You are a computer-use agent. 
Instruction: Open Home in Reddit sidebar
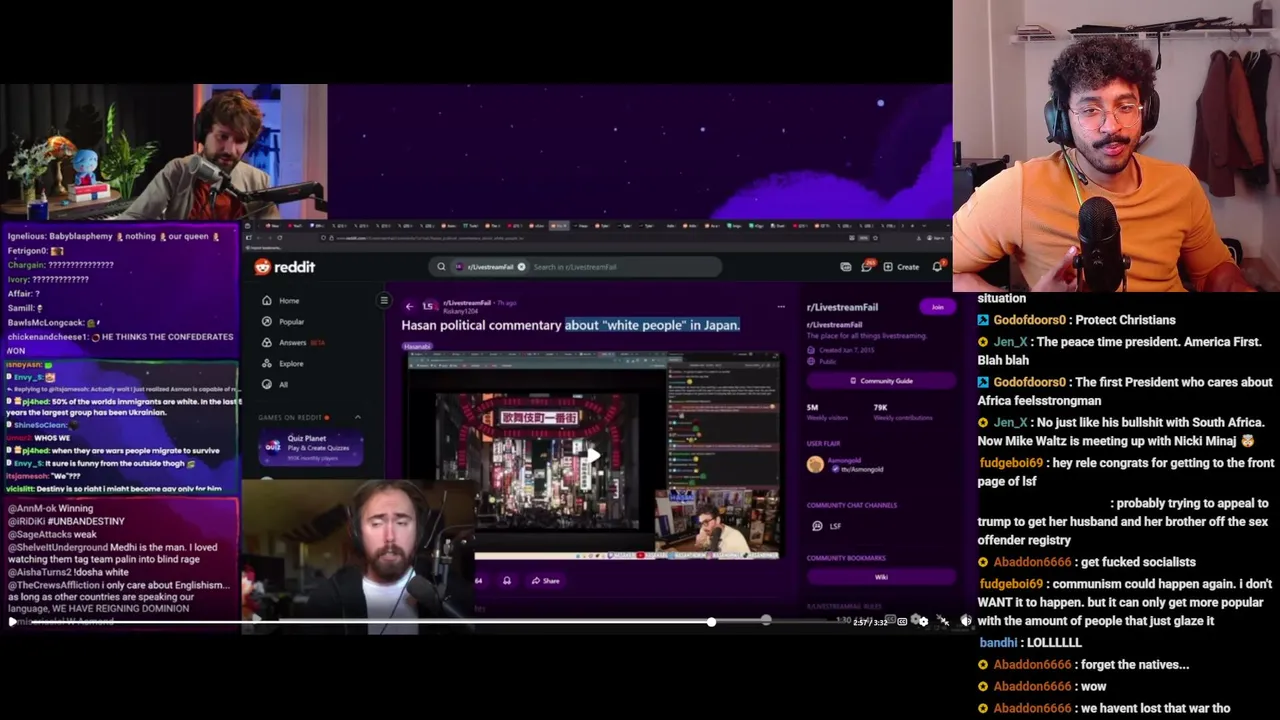[289, 301]
